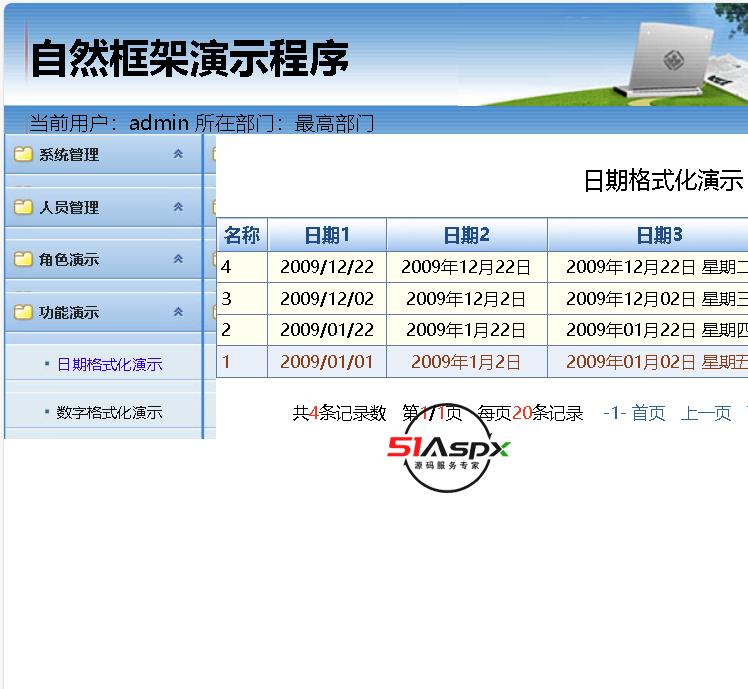Image resolution: width=748 pixels, height=689 pixels.
Task: Collapse the 功能演示 section chevron
Action: click(178, 312)
